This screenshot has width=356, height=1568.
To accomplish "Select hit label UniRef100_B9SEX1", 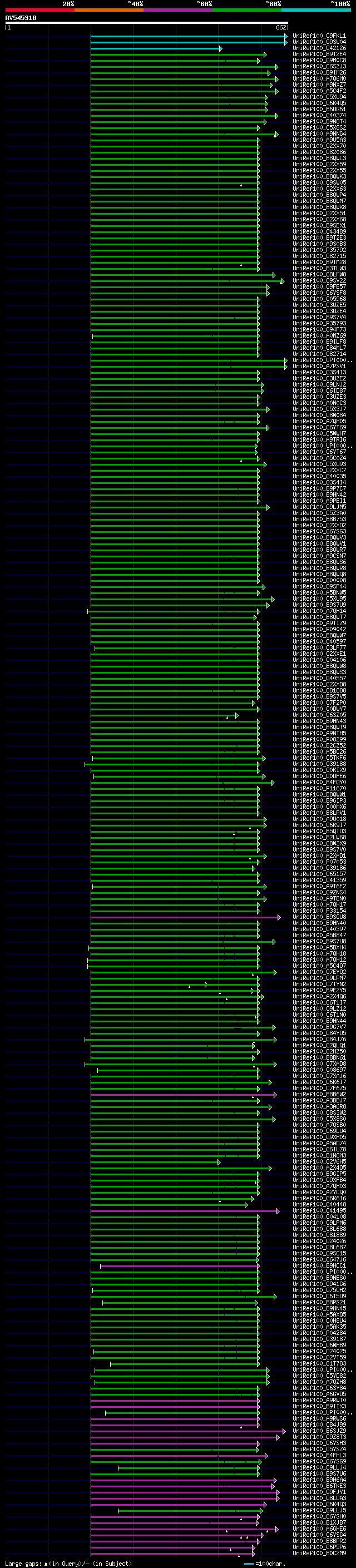I will [x=319, y=226].
